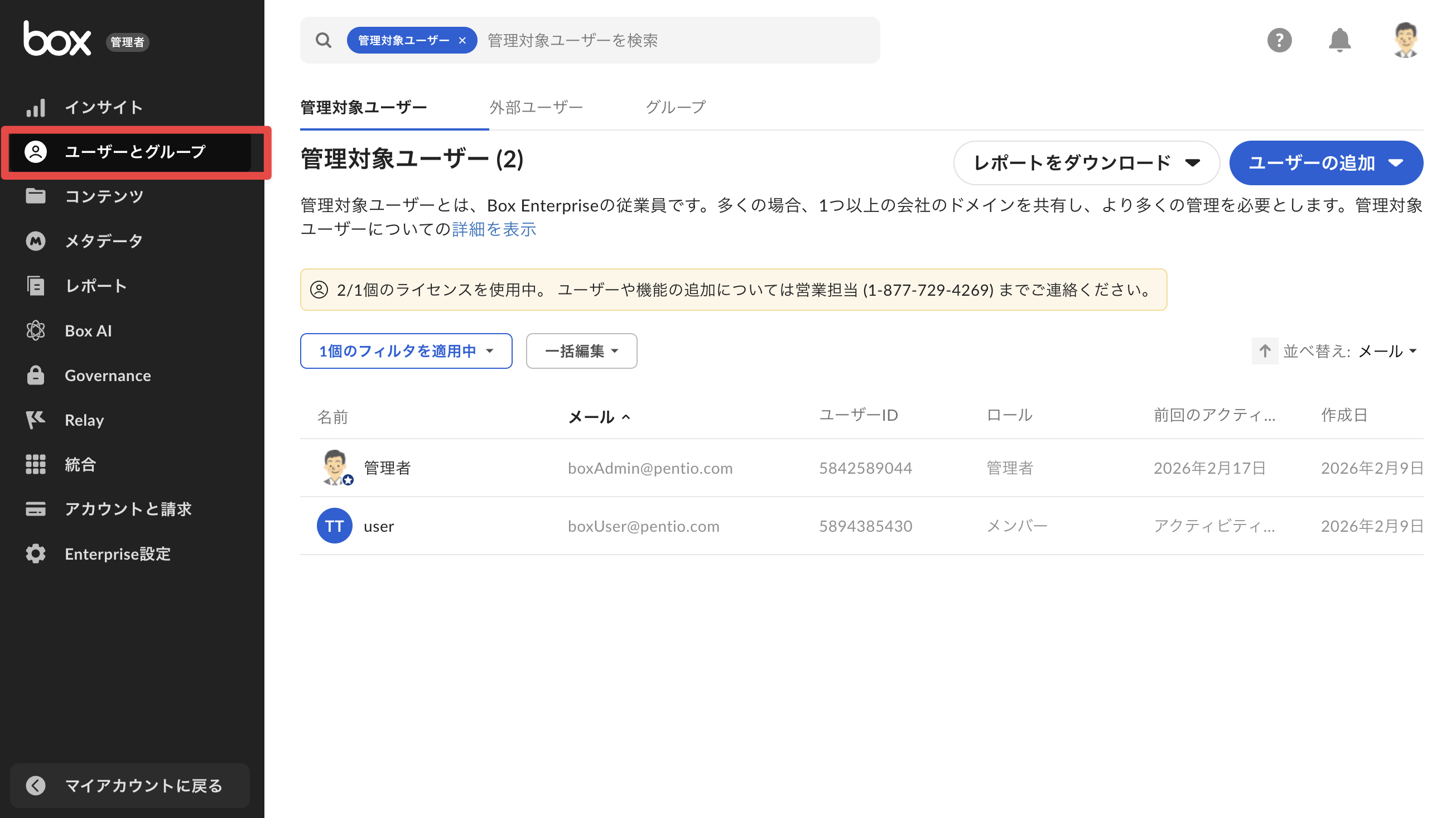Click the アカウントと請求 card icon

(36, 509)
